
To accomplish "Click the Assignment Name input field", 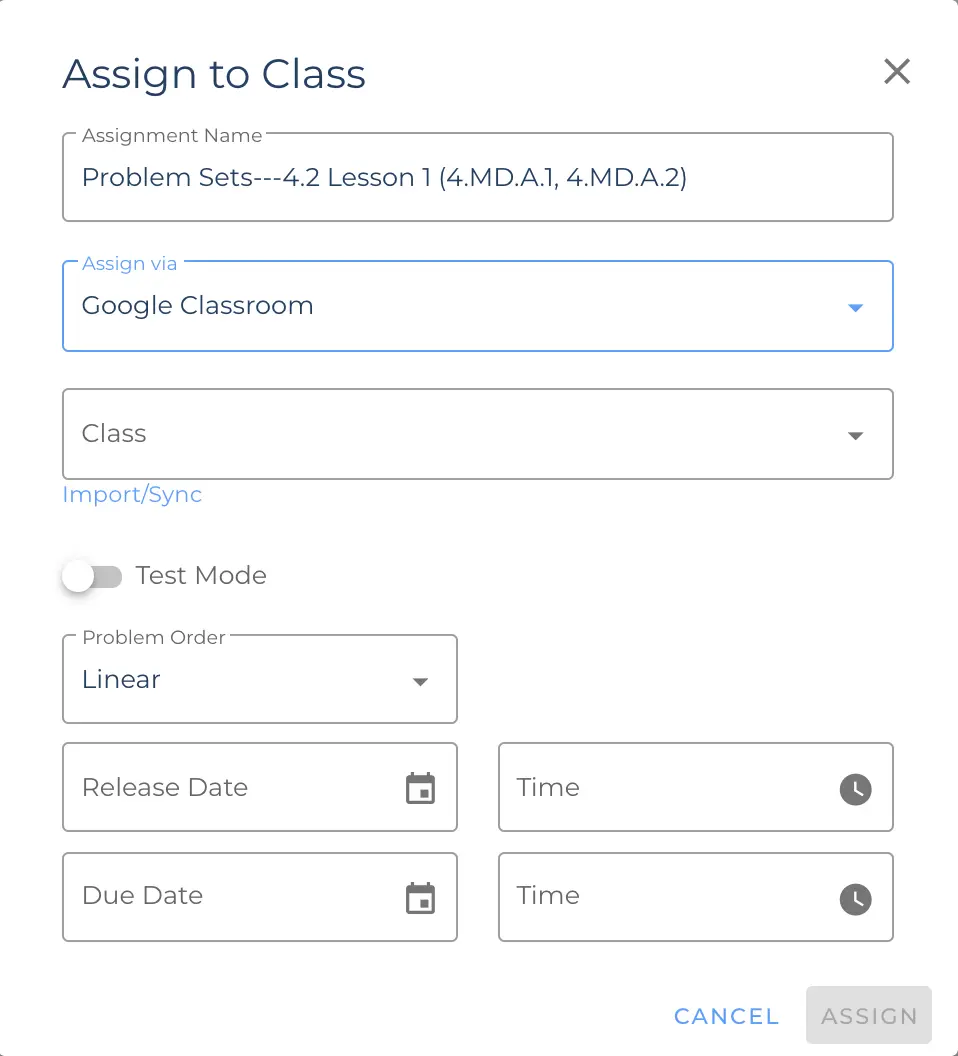I will point(478,177).
